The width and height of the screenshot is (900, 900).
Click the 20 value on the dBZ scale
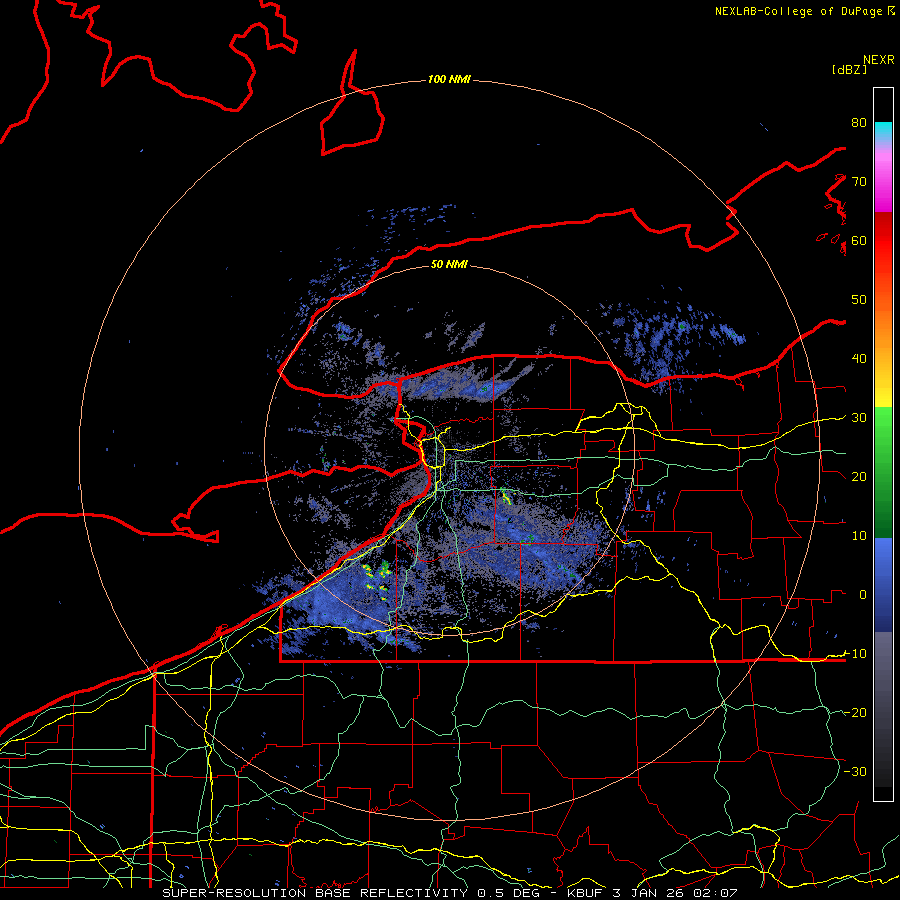pyautogui.click(x=859, y=477)
